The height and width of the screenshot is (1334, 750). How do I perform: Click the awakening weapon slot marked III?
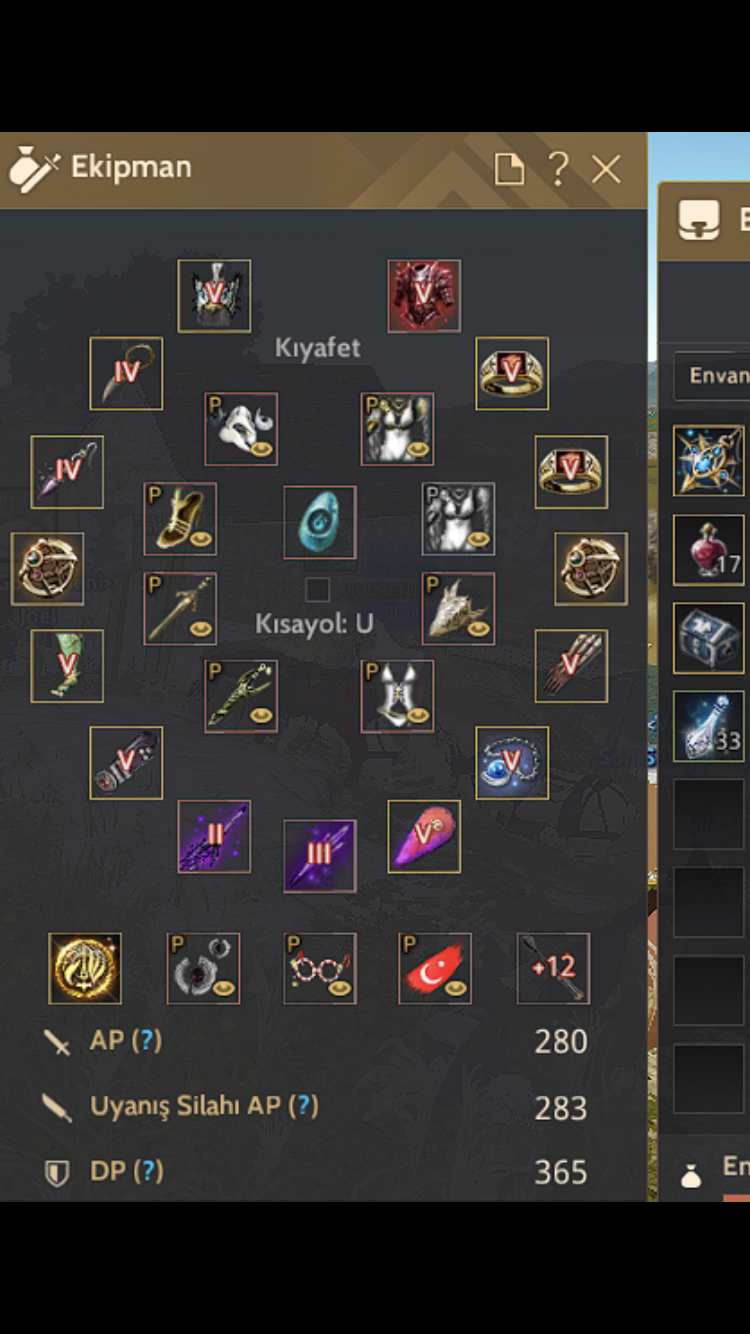click(319, 855)
